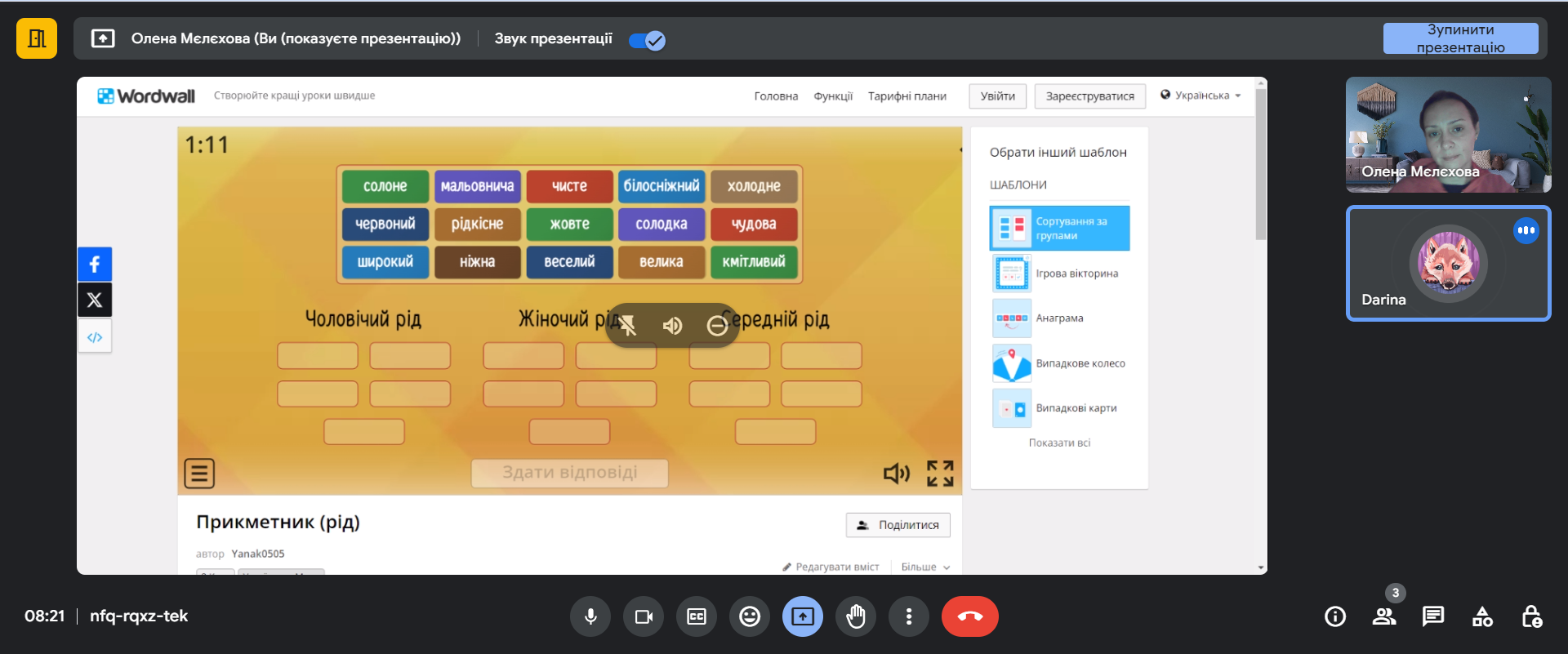This screenshot has height=654, width=1568.
Task: End the call with red hang-up button
Action: [969, 616]
